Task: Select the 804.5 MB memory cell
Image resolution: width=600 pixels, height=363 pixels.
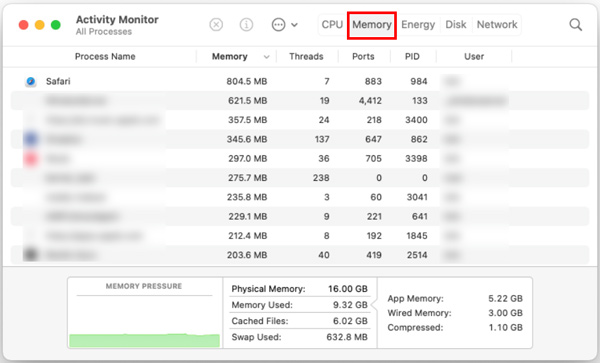Action: point(247,81)
